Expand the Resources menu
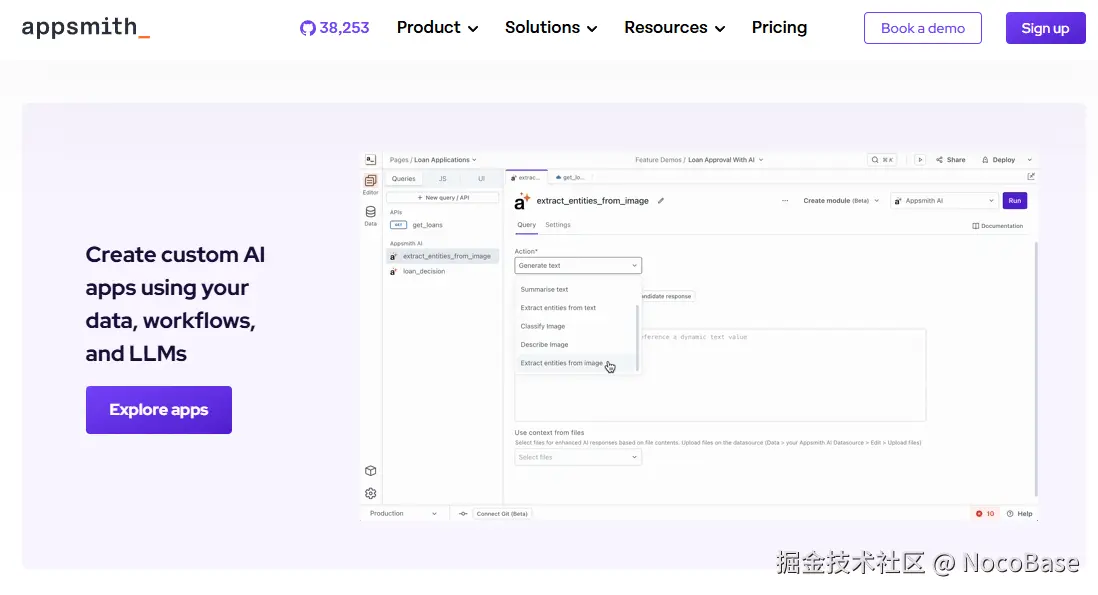The height and width of the screenshot is (595, 1098). 674,27
